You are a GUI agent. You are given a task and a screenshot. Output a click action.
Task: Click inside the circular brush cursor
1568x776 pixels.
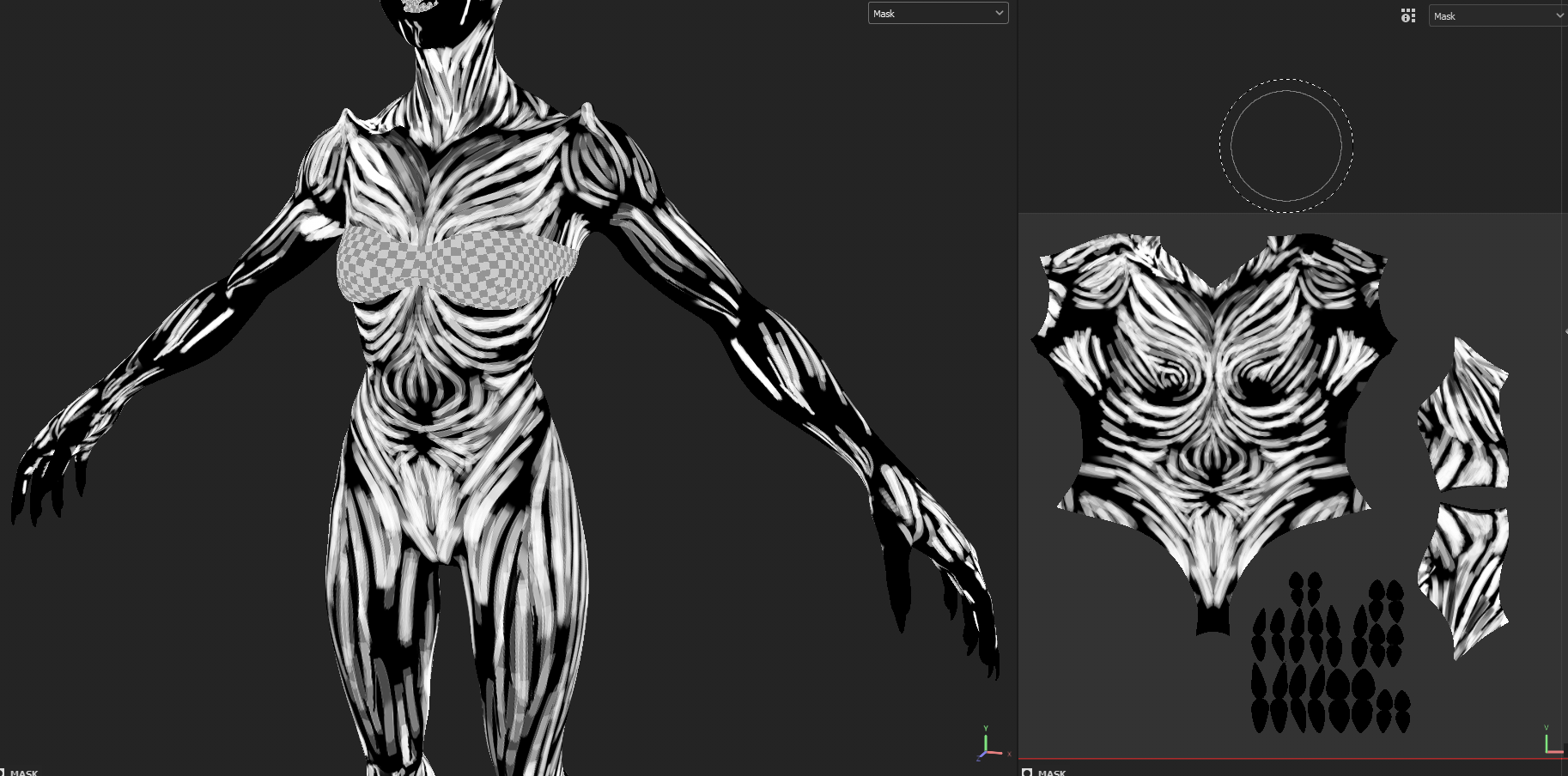coord(1286,146)
